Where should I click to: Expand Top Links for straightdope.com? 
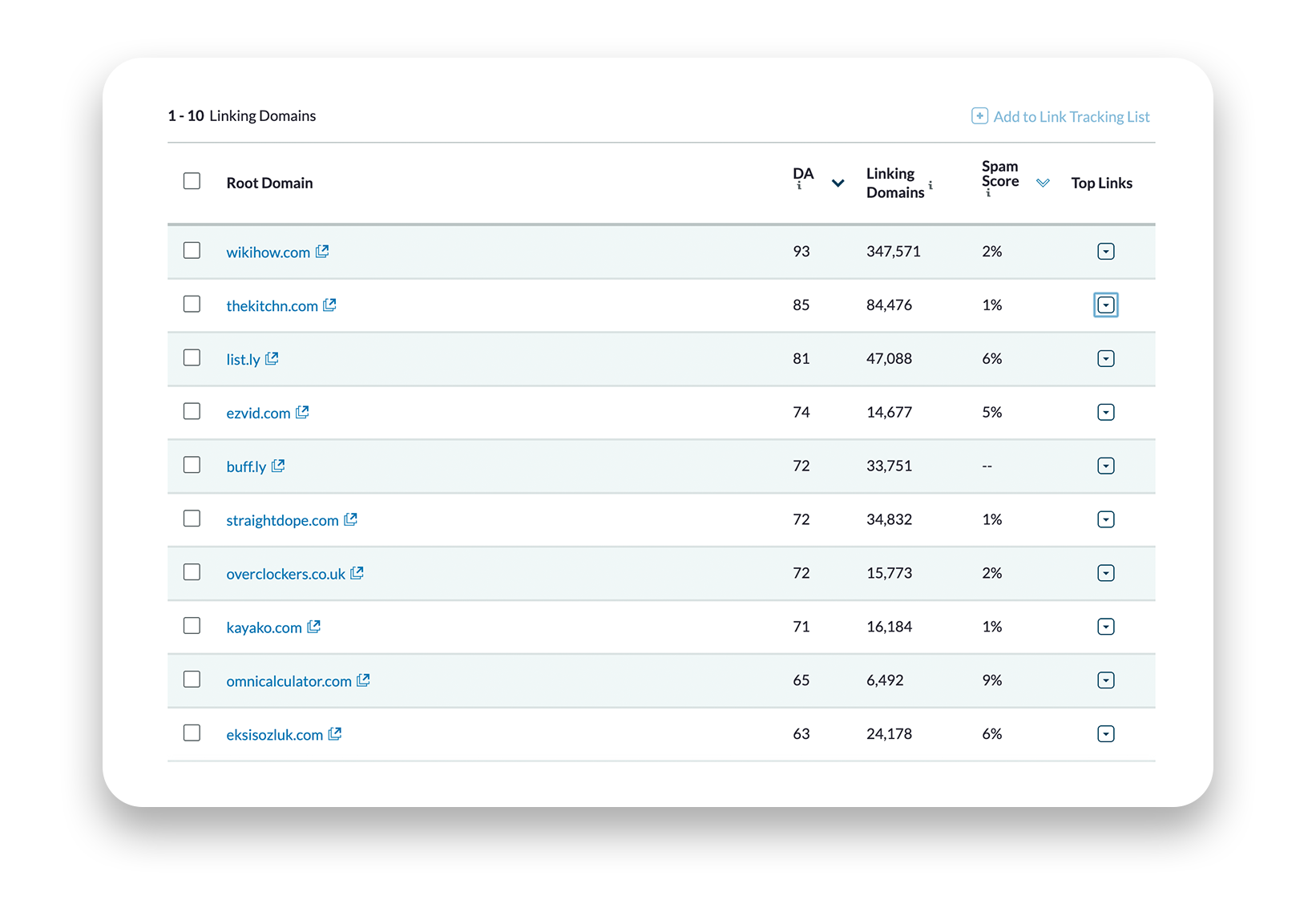click(1106, 519)
